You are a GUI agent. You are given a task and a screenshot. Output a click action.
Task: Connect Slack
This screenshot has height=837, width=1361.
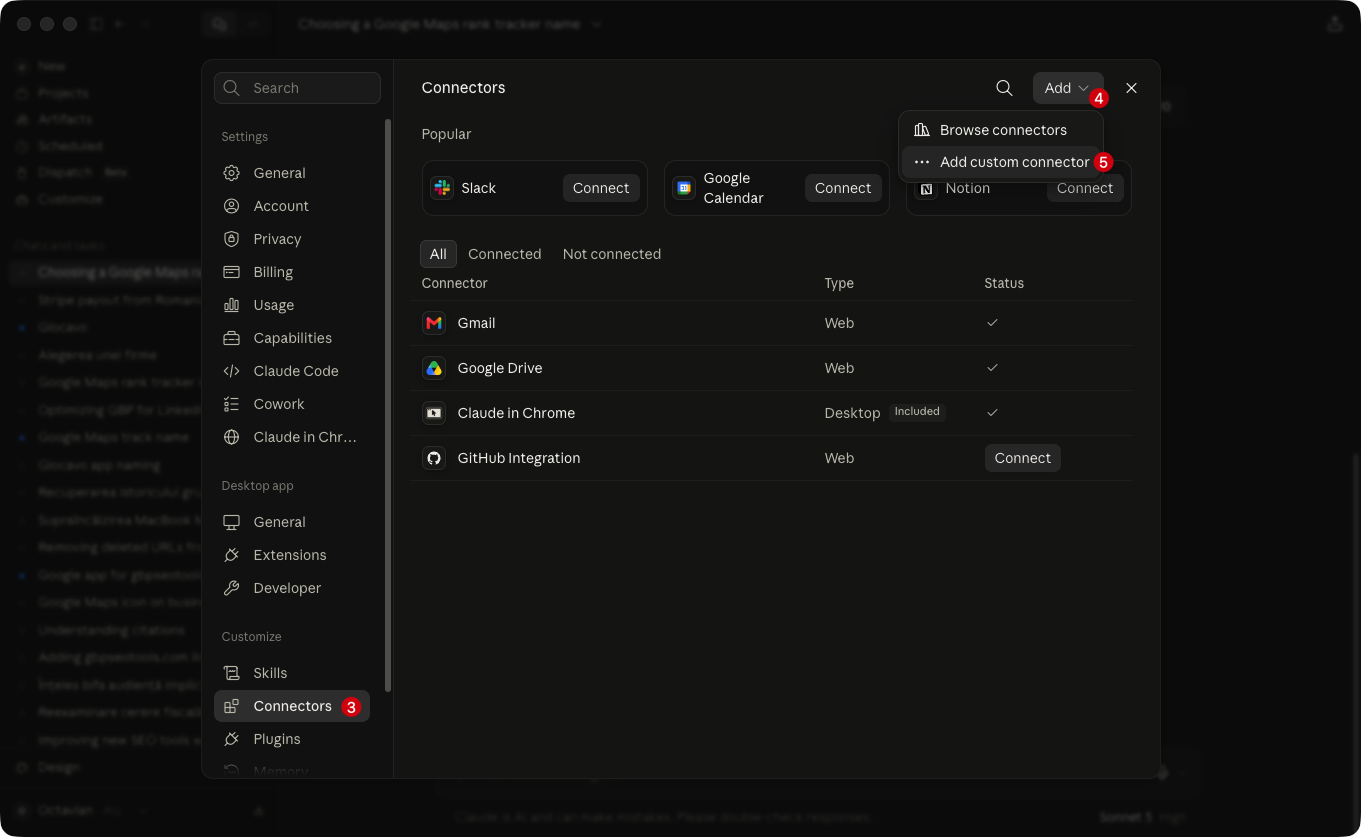[601, 188]
